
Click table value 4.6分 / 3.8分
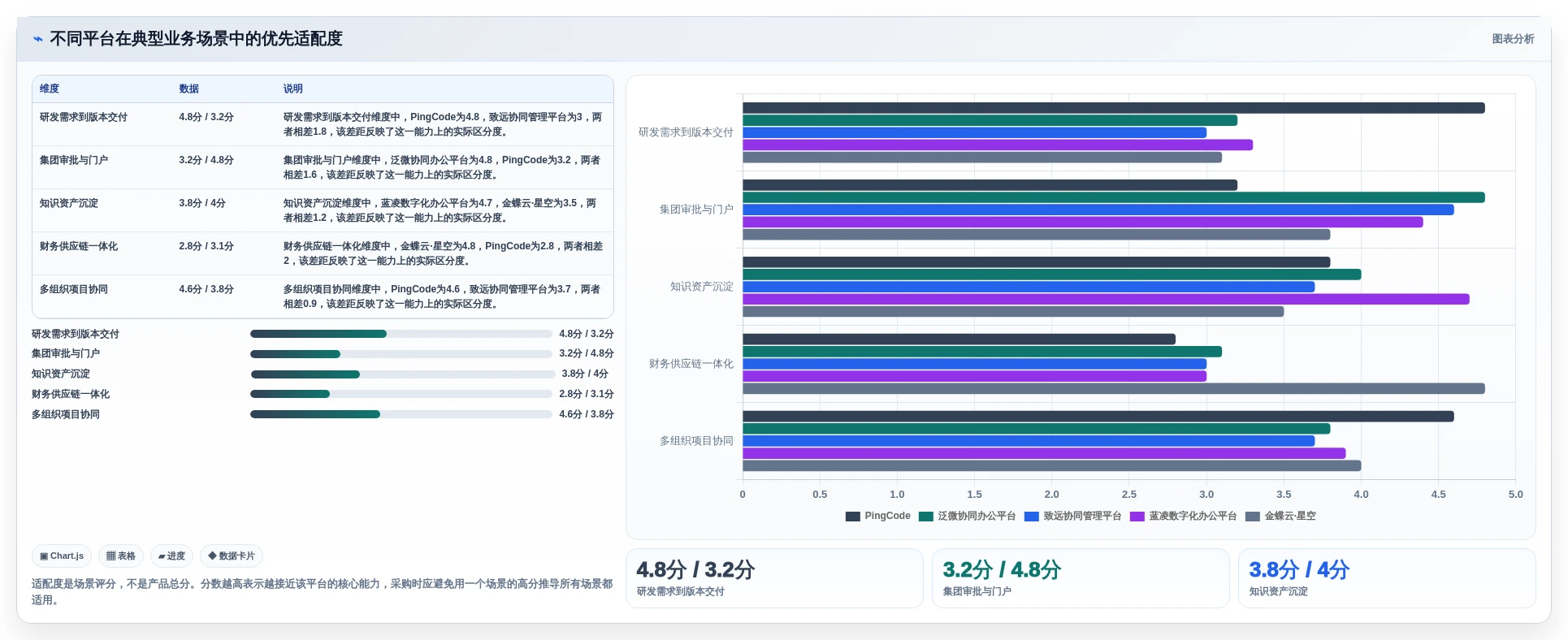click(x=206, y=290)
